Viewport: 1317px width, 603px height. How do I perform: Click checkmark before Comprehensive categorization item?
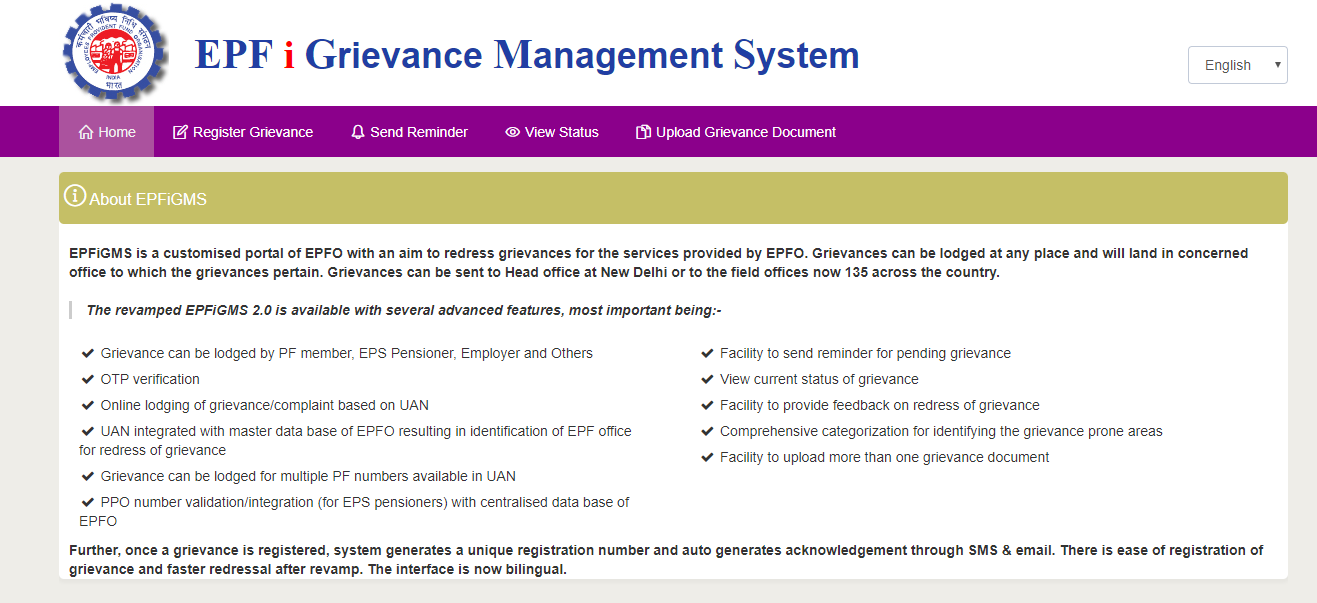point(708,431)
